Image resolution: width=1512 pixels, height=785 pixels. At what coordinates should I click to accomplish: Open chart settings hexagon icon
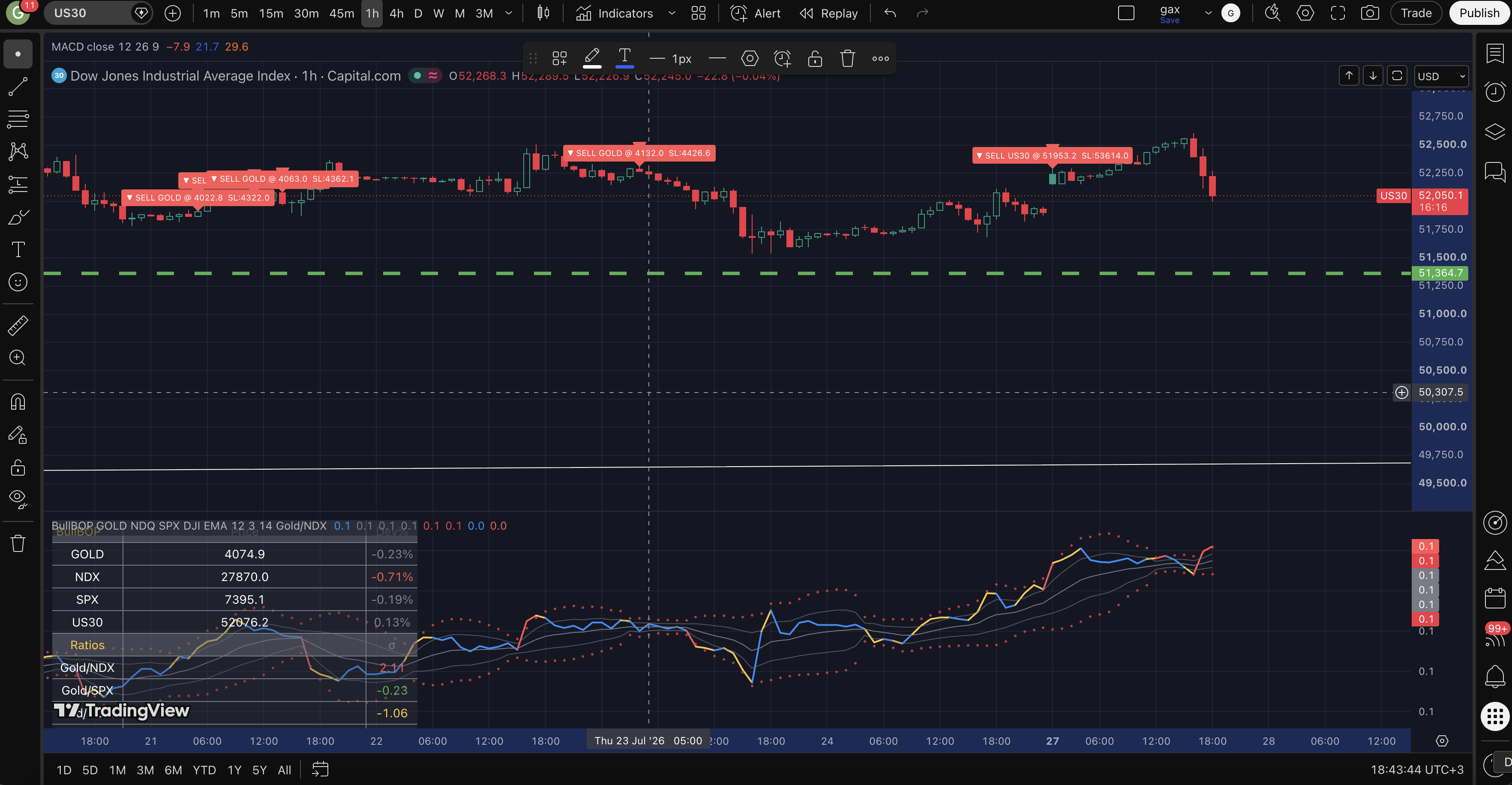[1305, 13]
